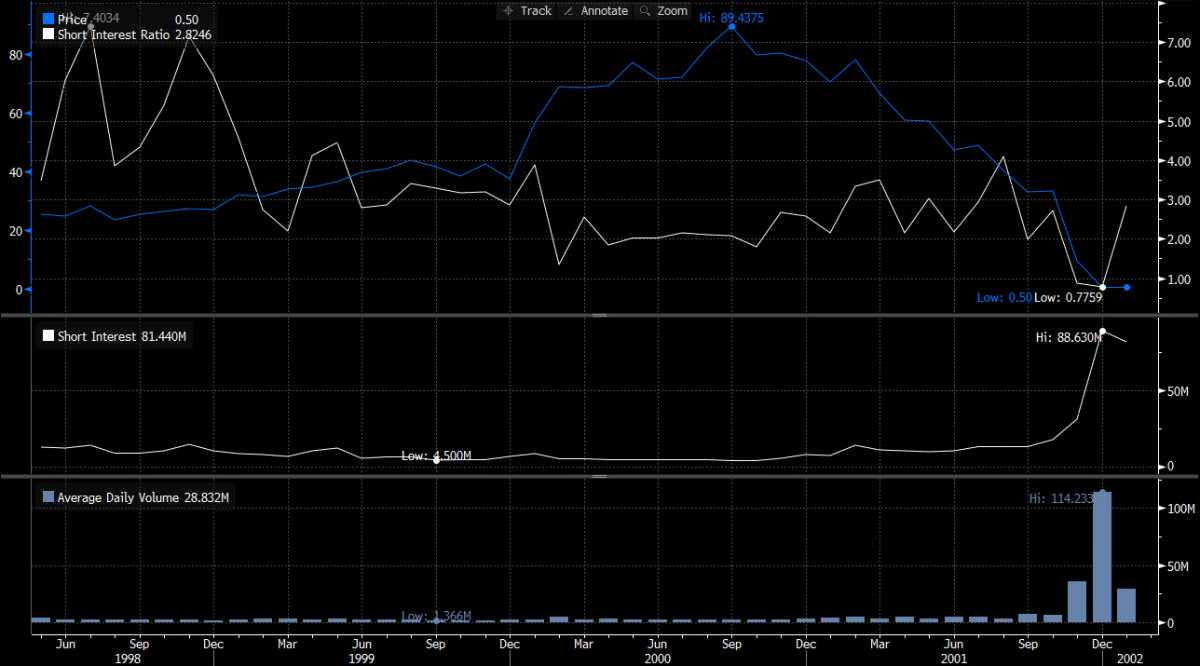This screenshot has width=1200, height=666.
Task: Click the Annotate pencil icon
Action: click(569, 11)
